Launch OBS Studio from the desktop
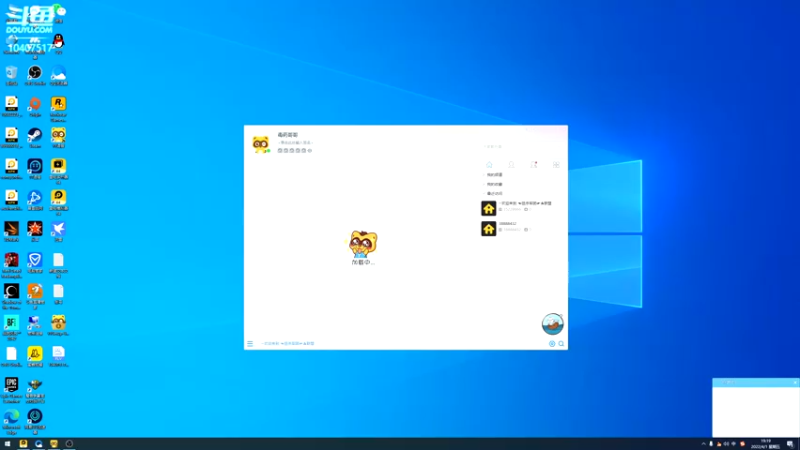 (35, 75)
